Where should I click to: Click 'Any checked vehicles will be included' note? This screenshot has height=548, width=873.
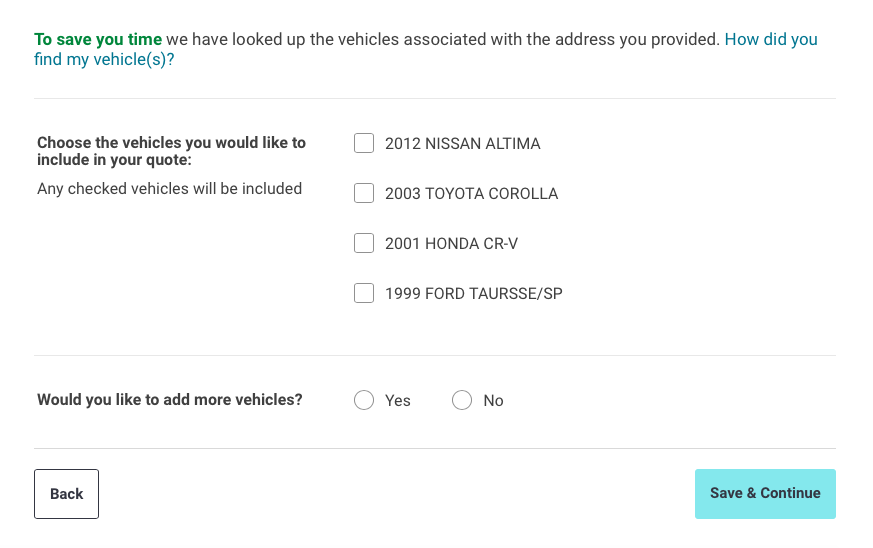(169, 188)
